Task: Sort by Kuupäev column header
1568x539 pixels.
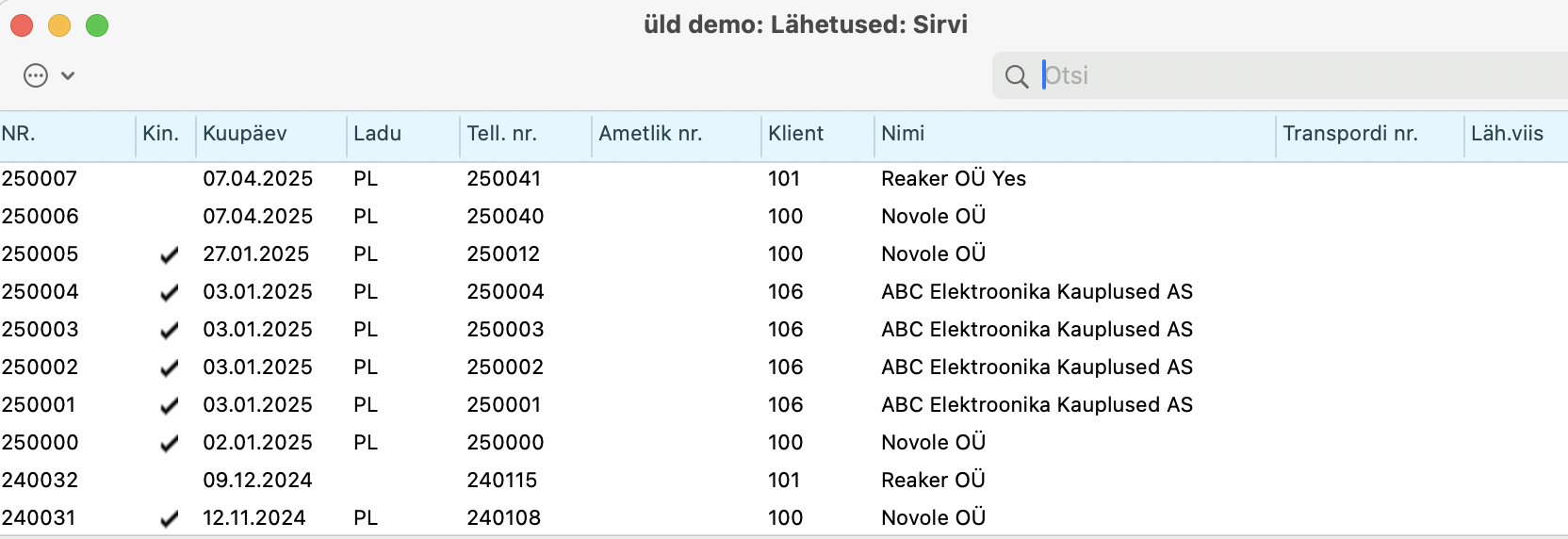Action: coord(271,134)
